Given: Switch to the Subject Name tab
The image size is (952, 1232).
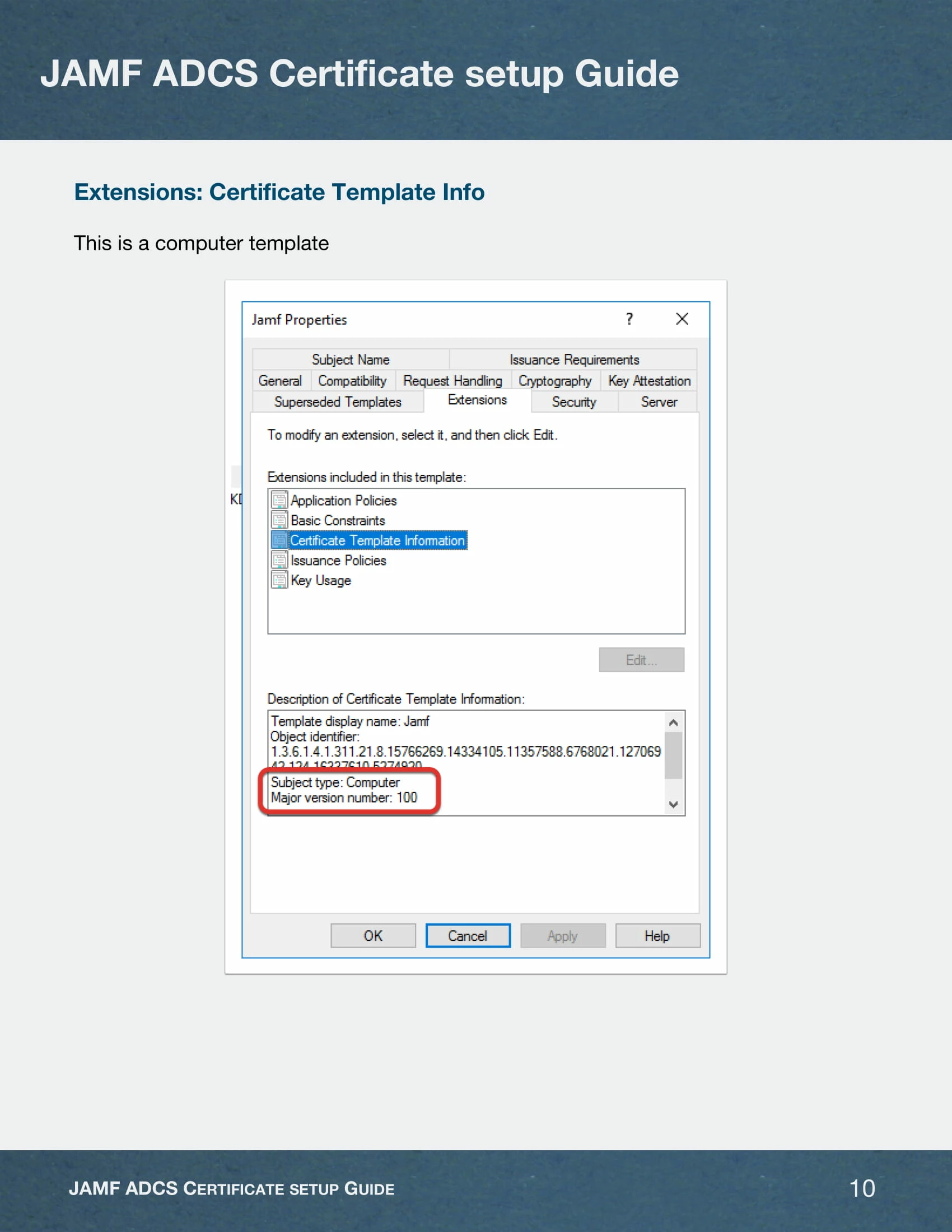Looking at the screenshot, I should pyautogui.click(x=351, y=360).
